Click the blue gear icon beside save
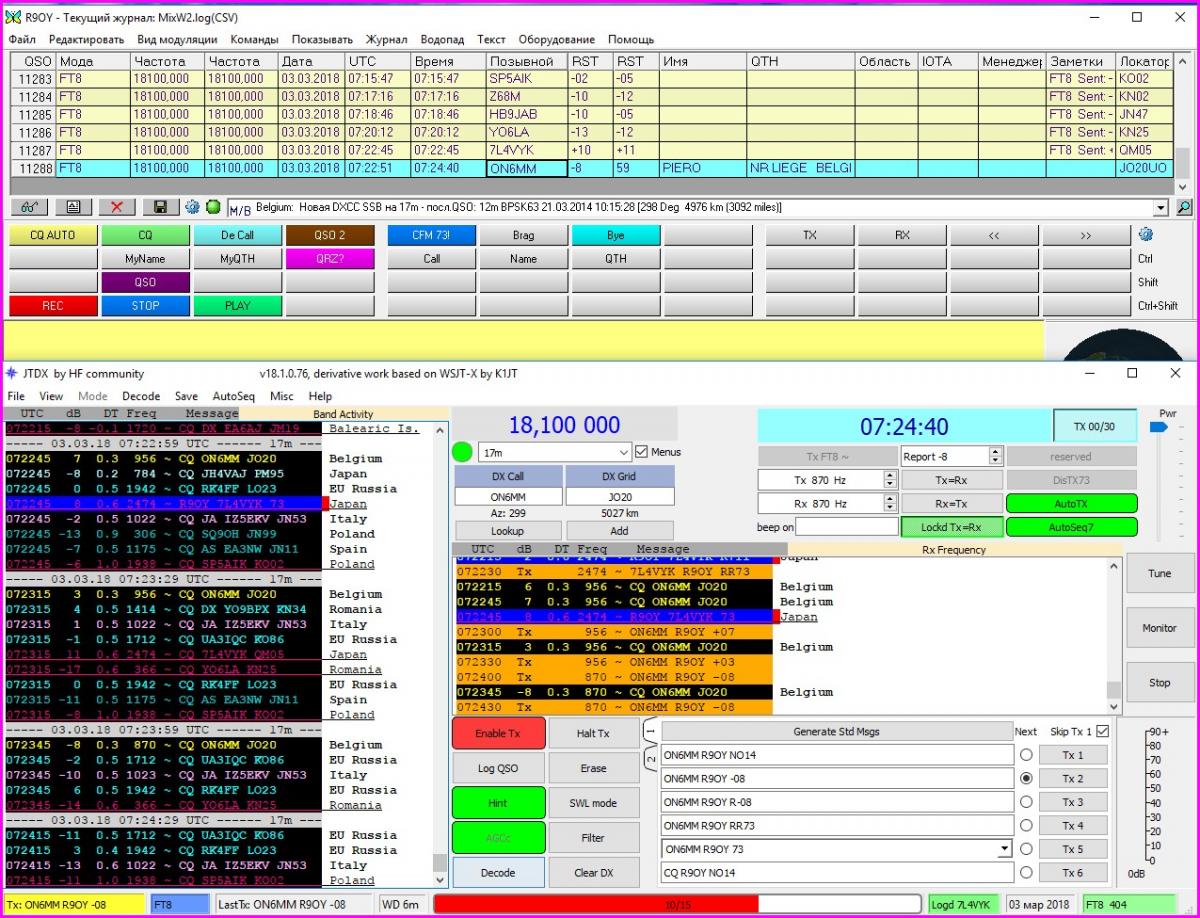1200x918 pixels. click(x=192, y=207)
